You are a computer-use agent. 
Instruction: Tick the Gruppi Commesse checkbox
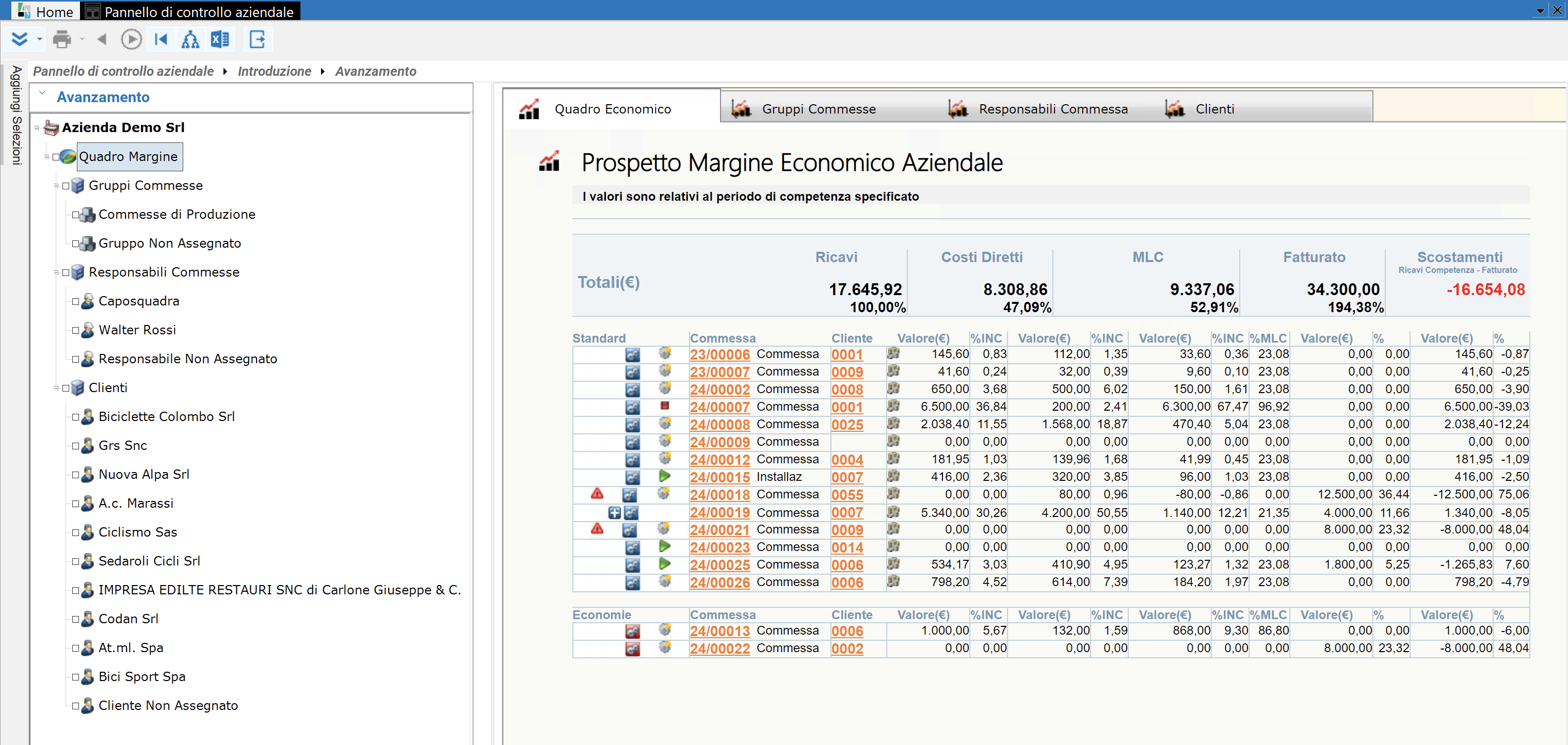(x=66, y=186)
